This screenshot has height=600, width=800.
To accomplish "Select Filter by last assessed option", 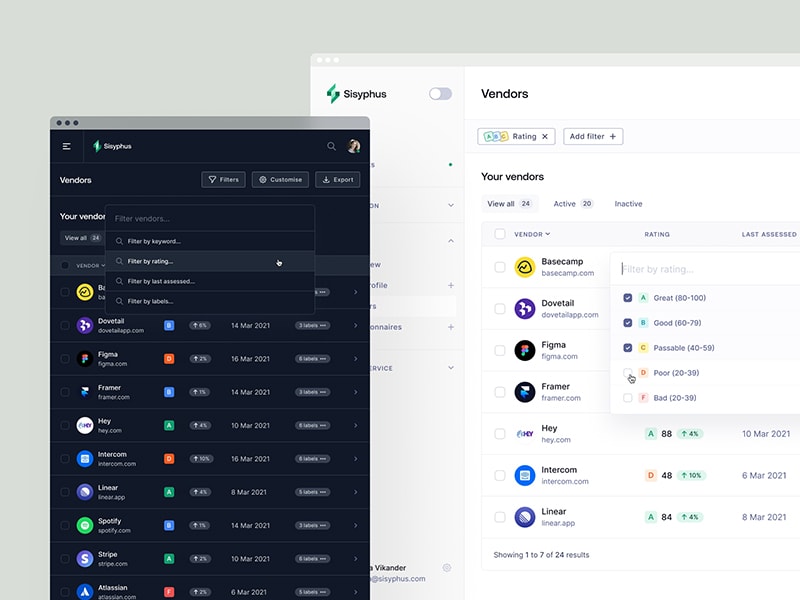I will [x=210, y=281].
